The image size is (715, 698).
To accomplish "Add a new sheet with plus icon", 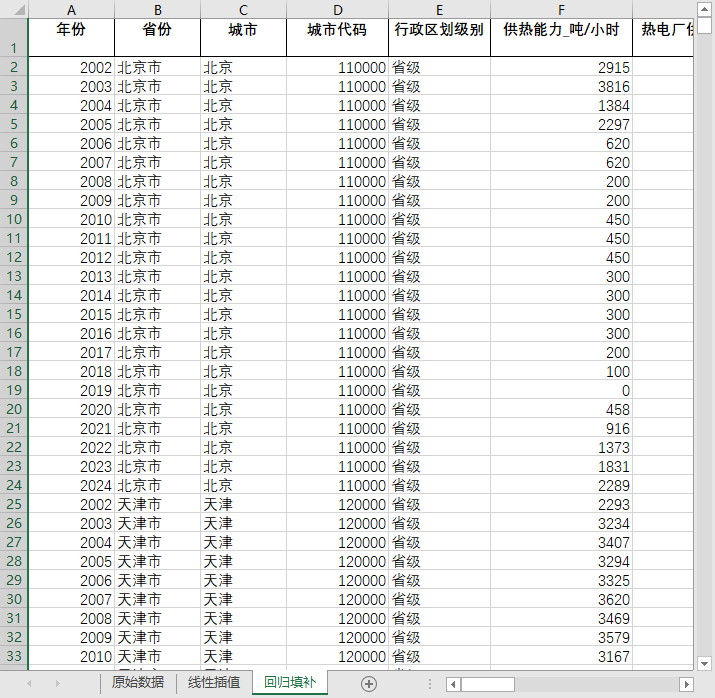I will tap(368, 683).
